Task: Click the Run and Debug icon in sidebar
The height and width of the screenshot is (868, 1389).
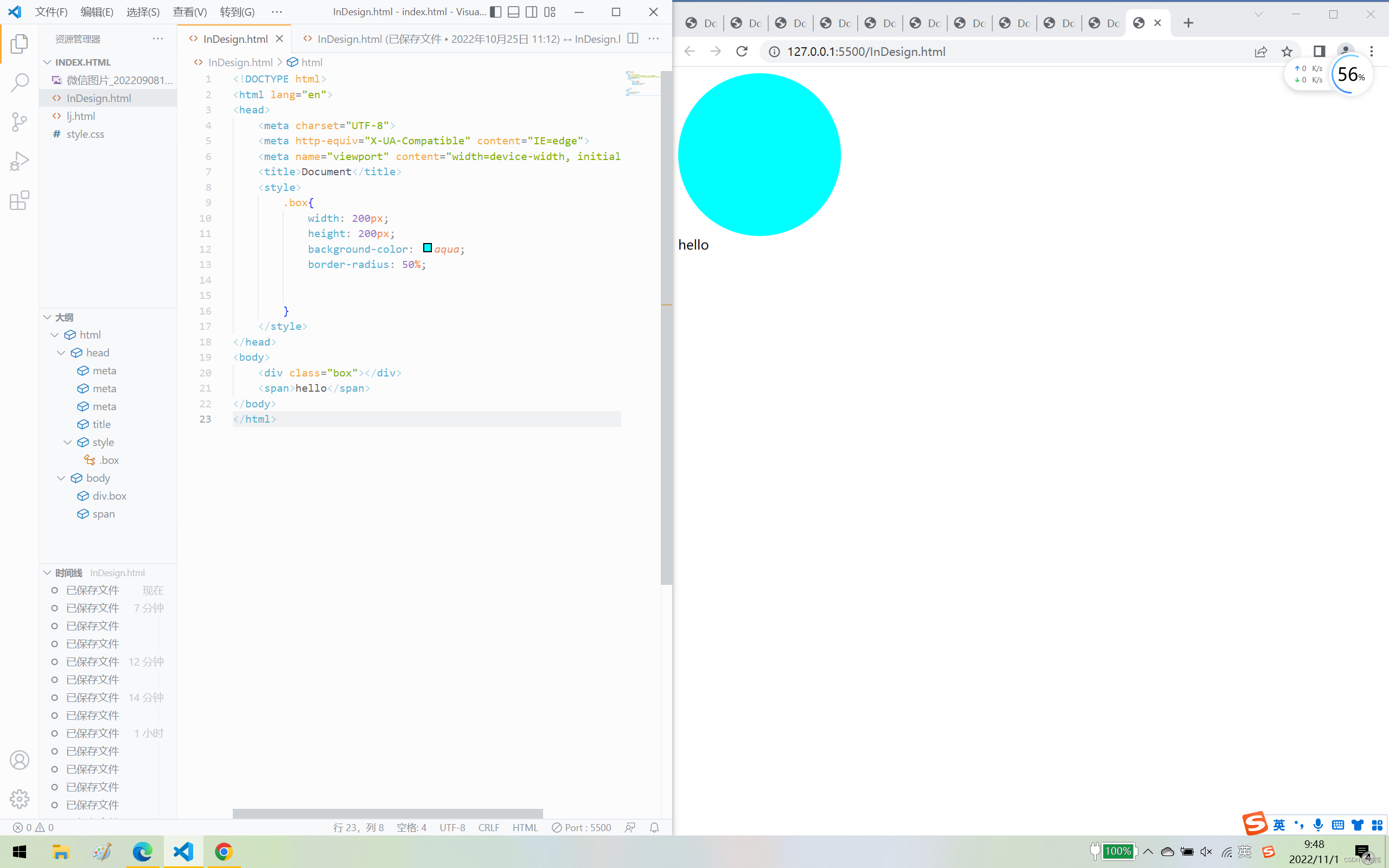Action: point(19,161)
